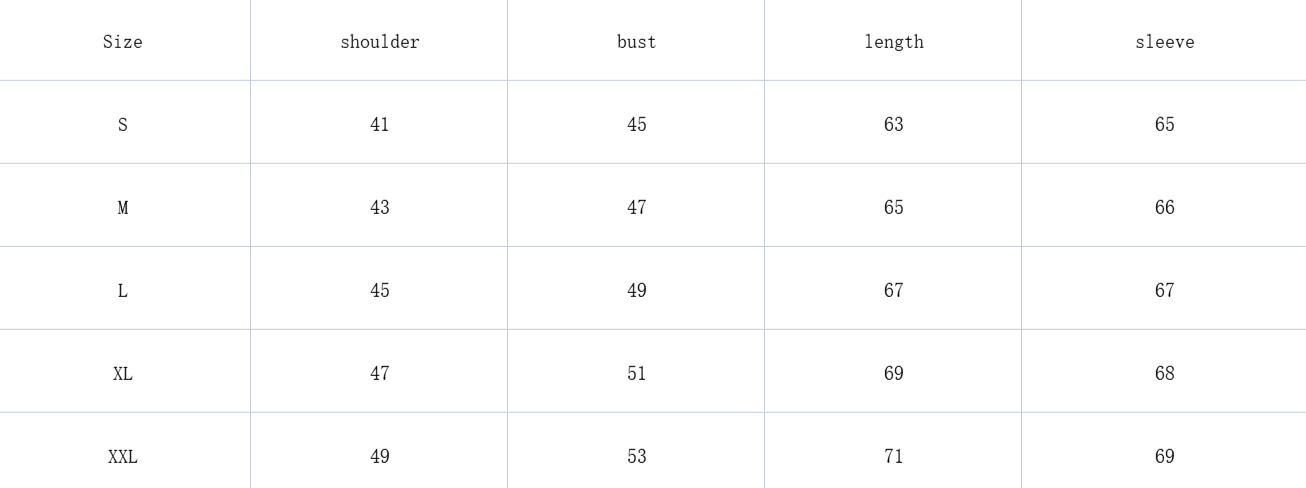Click bust value 51 for size XL

tap(637, 374)
